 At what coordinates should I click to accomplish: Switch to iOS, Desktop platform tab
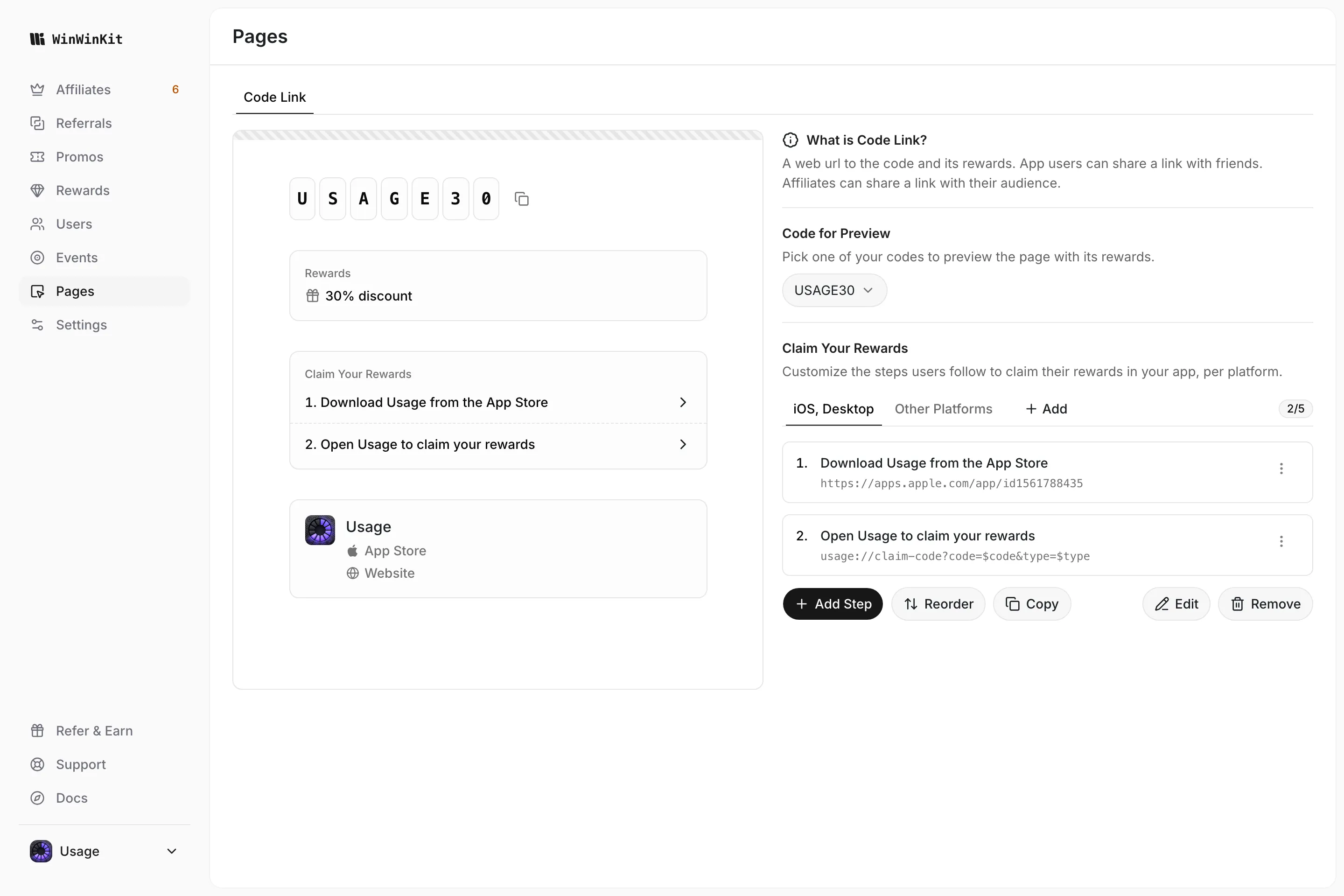point(833,409)
